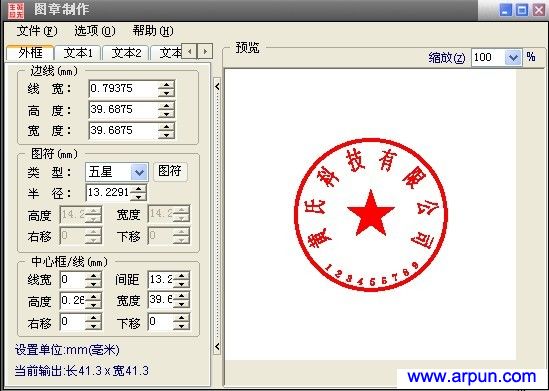Image resolution: width=549 pixels, height=391 pixels.
Task: Decrease 中心框/线 右移 with down arrow
Action: point(93,326)
